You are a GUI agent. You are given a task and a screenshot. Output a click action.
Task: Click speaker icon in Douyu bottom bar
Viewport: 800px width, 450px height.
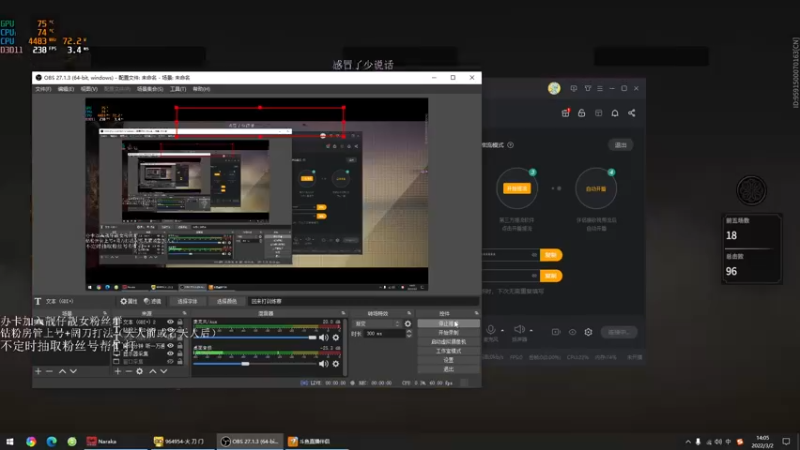[x=519, y=330]
